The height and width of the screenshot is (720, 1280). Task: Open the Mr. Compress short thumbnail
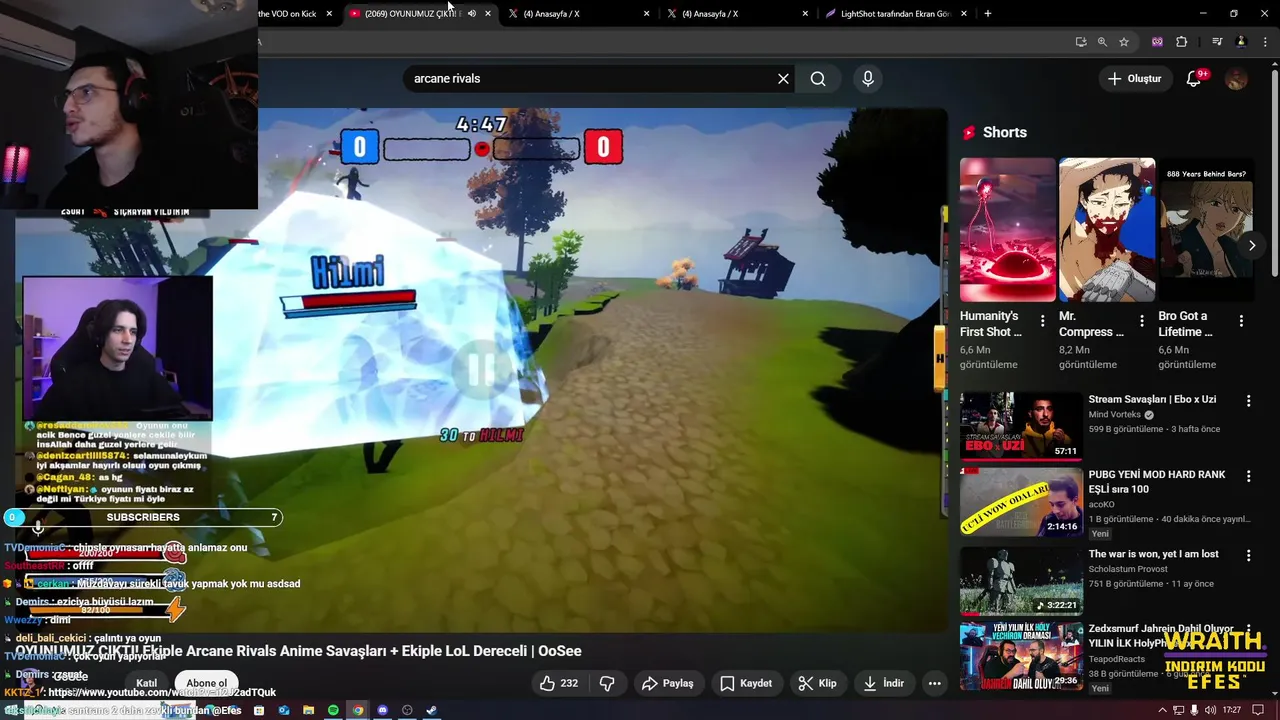[x=1106, y=230]
